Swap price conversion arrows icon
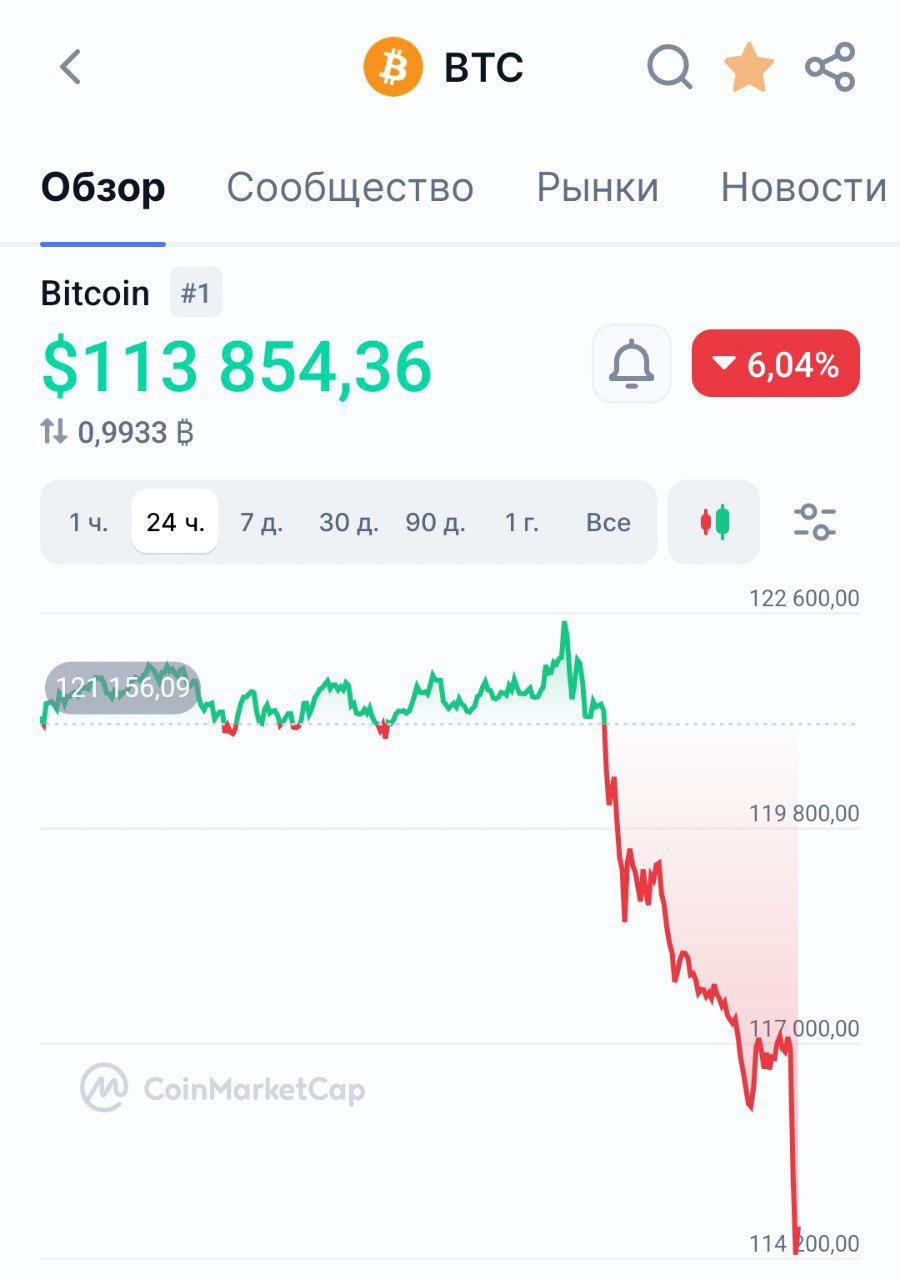The height and width of the screenshot is (1280, 900). pyautogui.click(x=54, y=432)
